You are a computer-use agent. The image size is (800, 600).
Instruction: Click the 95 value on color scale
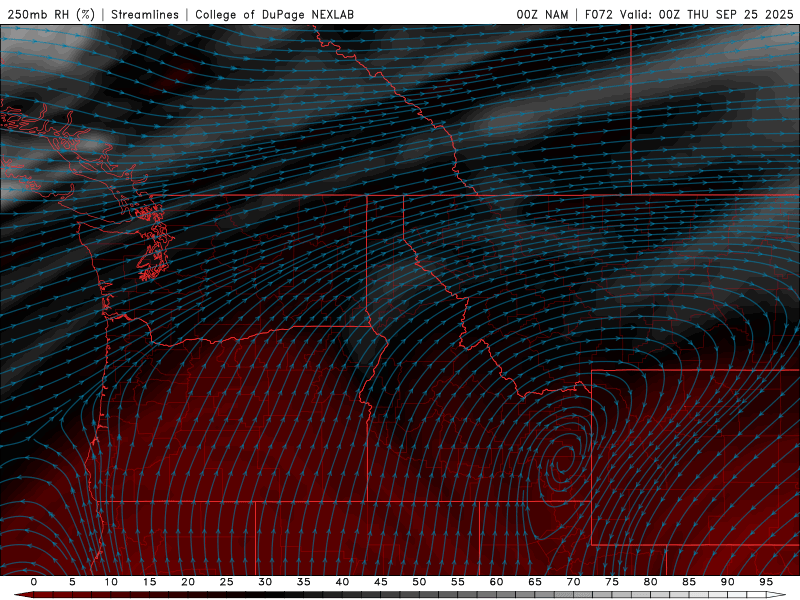[766, 582]
